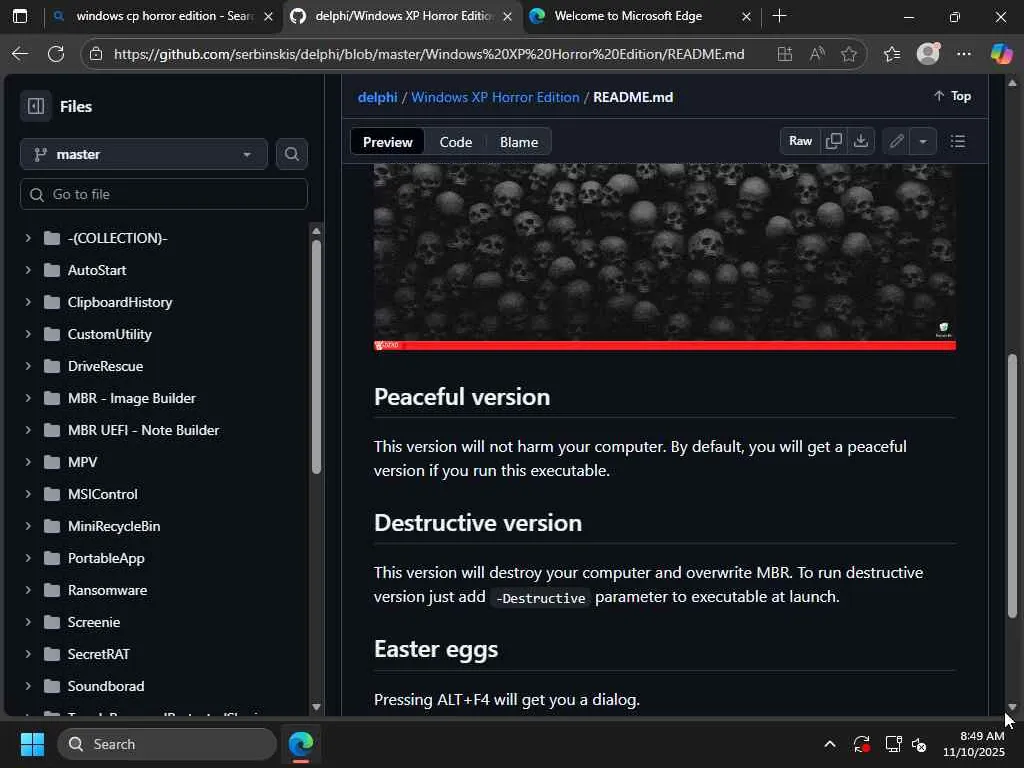Expand the DriveRescue folder chevron

click(x=28, y=366)
